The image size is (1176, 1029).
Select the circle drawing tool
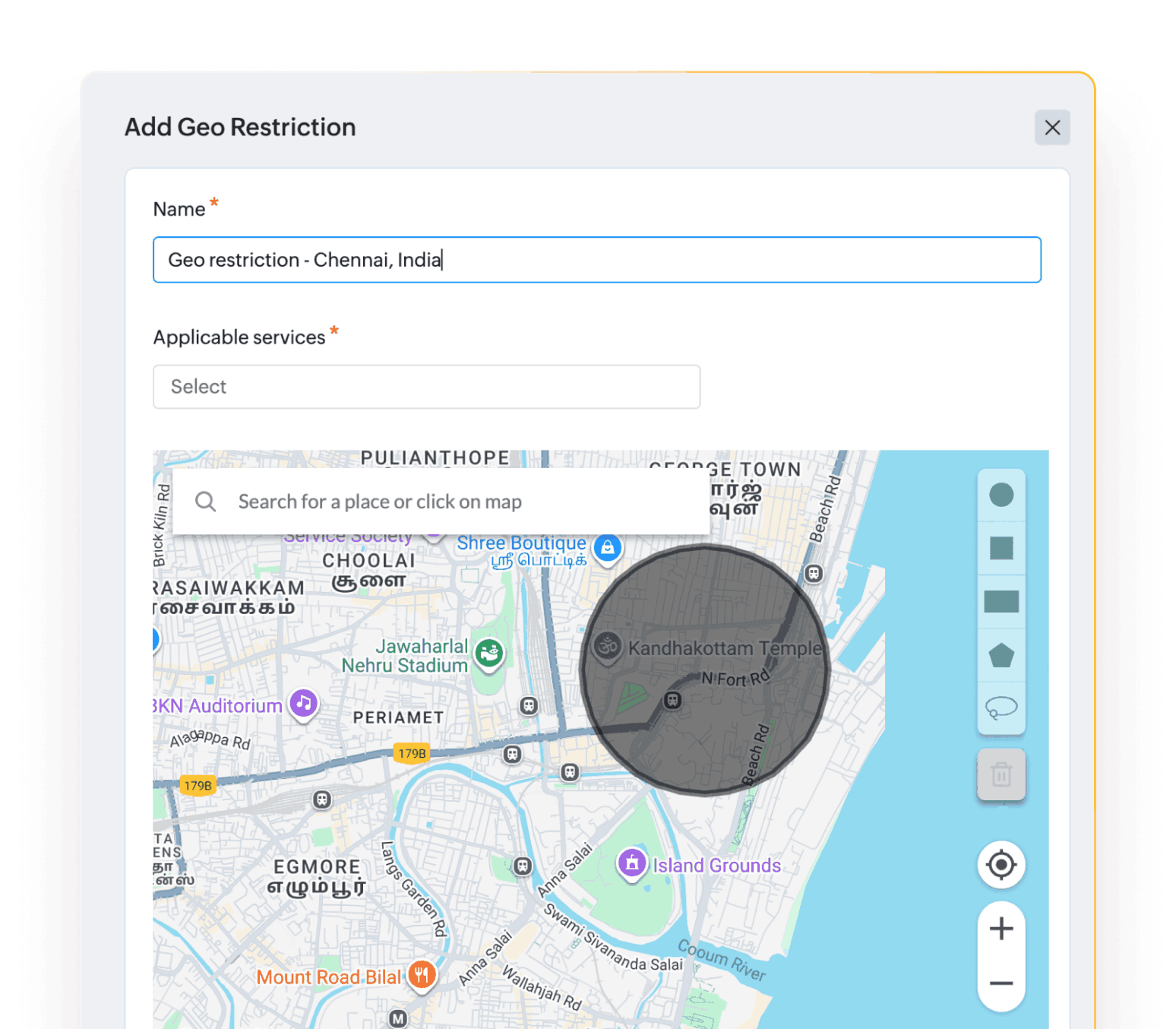pos(1001,495)
